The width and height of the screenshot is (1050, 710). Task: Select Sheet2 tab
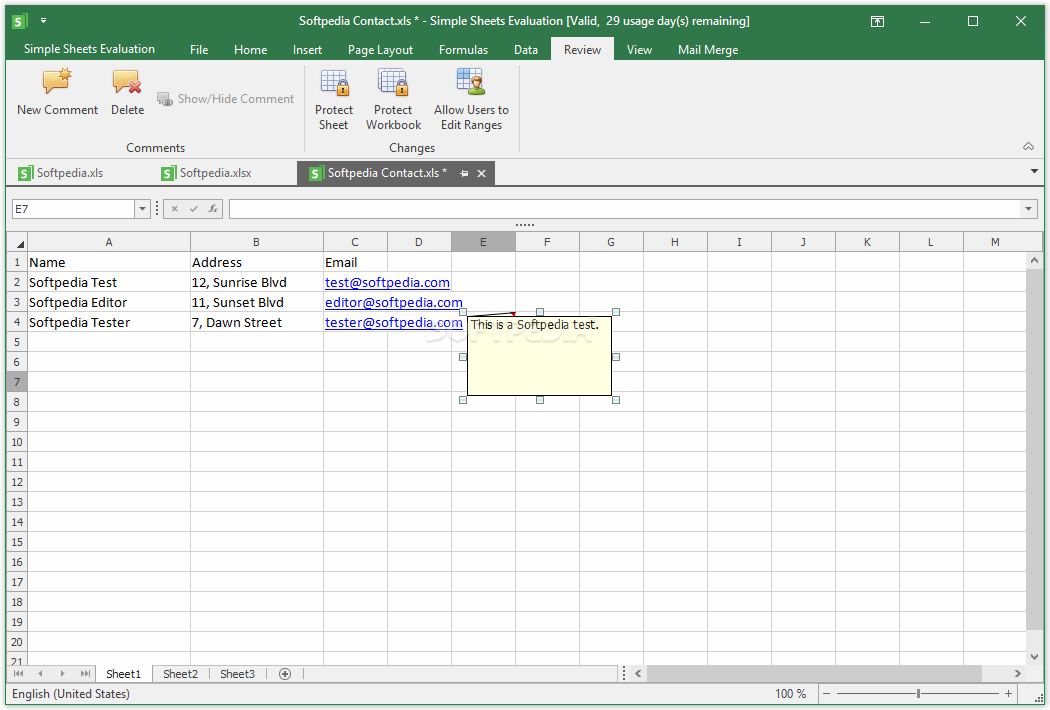click(x=180, y=674)
